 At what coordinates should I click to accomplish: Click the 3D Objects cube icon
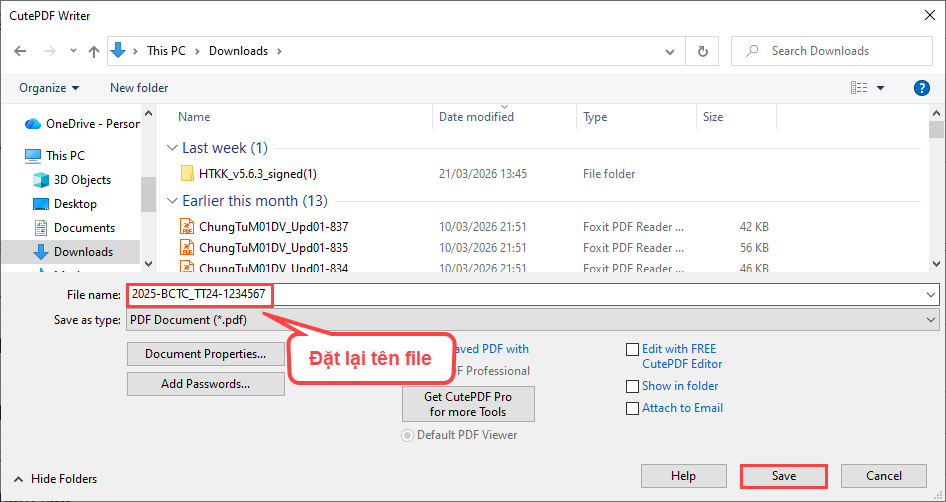[40, 180]
